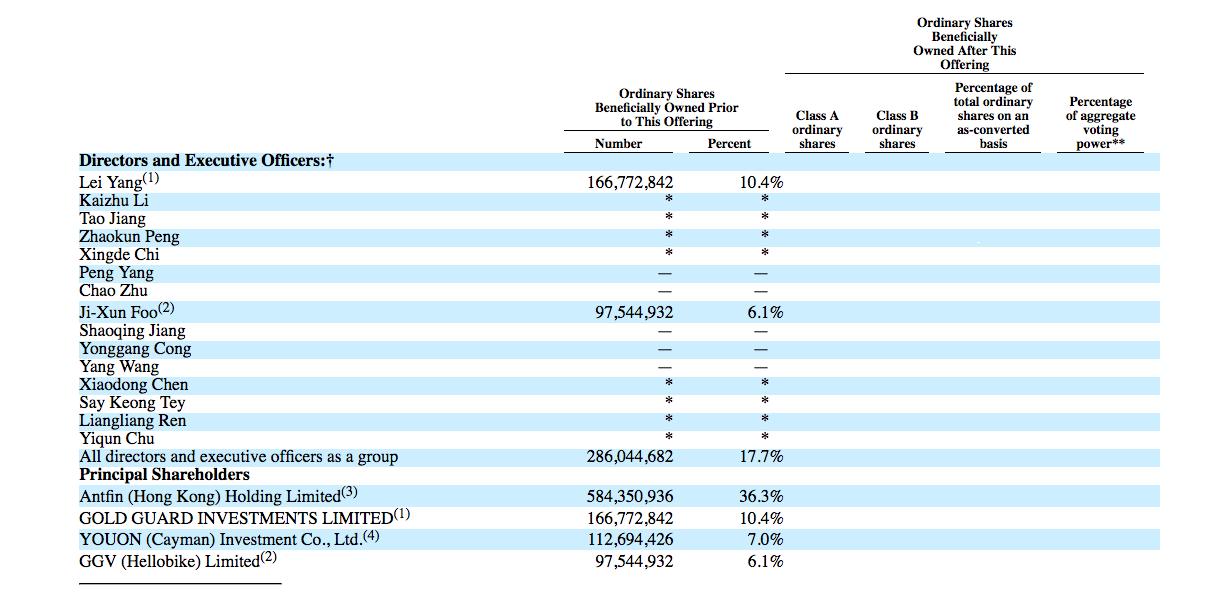This screenshot has width=1226, height=597.
Task: Click the group total 286,044,682
Action: pos(630,456)
